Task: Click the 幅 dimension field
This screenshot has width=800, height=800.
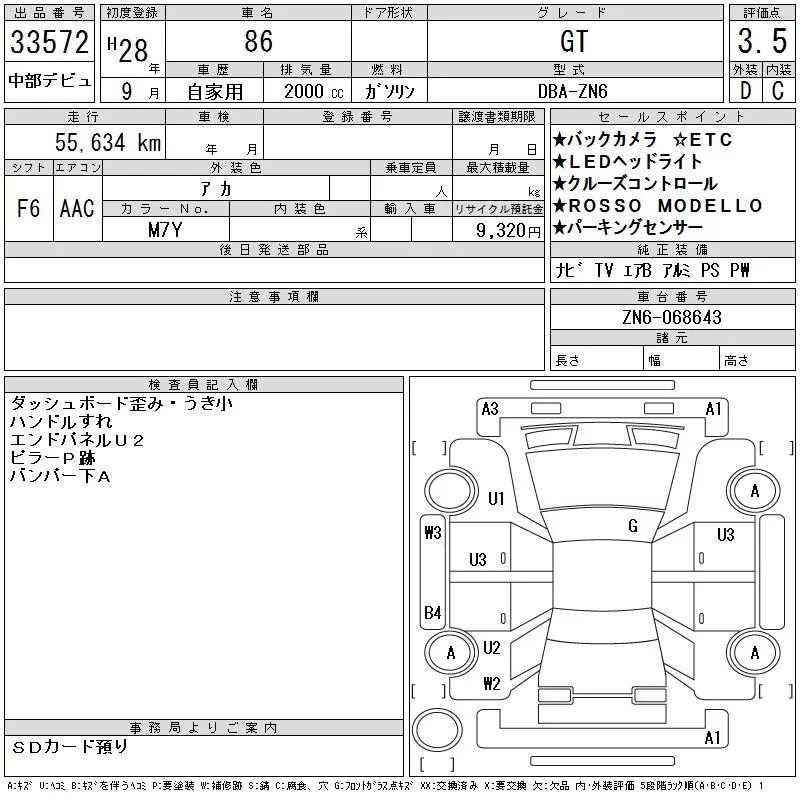Action: point(681,360)
